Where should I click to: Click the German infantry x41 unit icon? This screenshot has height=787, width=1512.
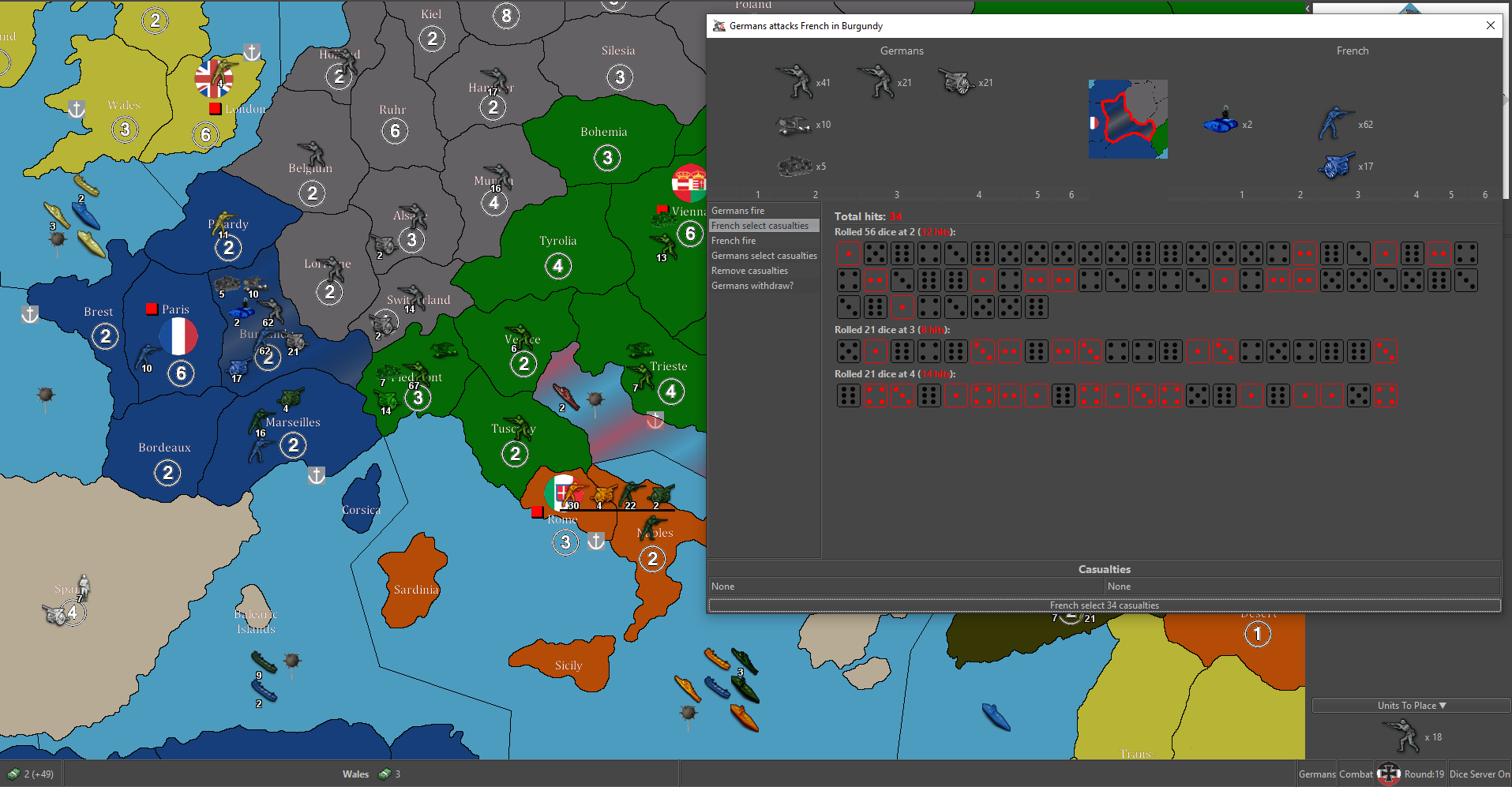pos(794,81)
